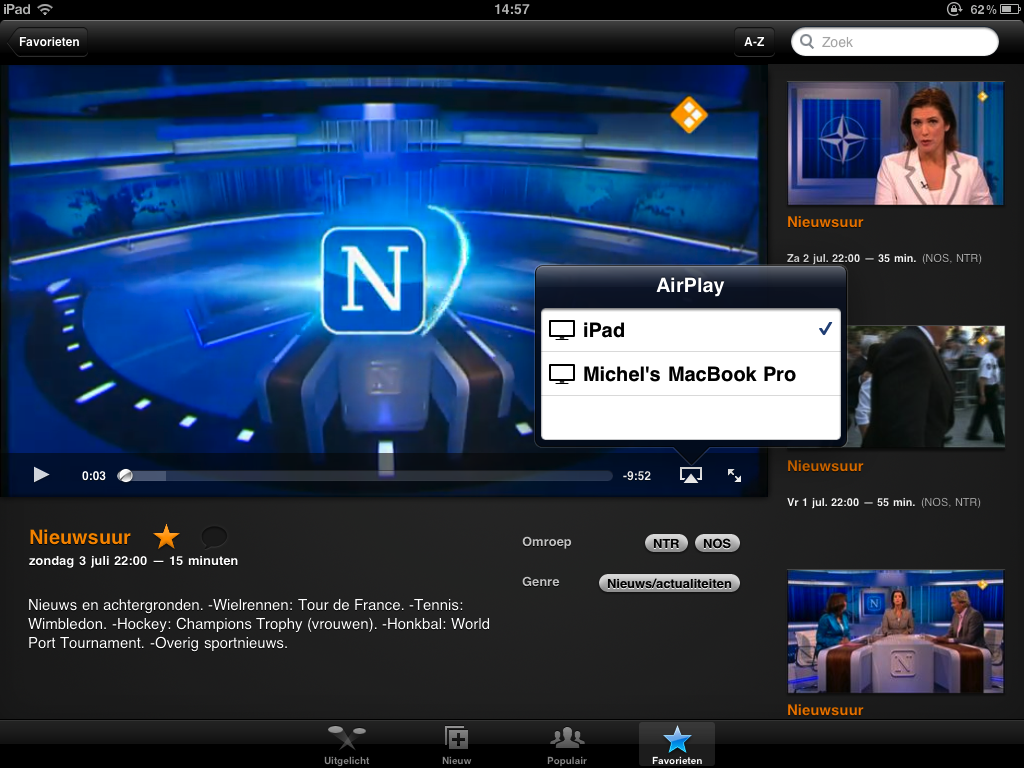Select the Favorieten star tab
This screenshot has width=1024, height=768.
pos(677,745)
